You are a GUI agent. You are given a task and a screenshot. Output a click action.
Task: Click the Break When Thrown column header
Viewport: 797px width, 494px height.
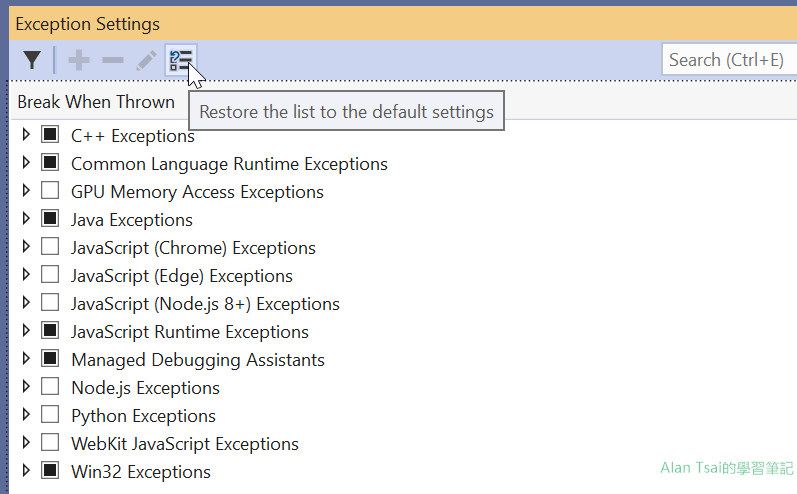96,102
